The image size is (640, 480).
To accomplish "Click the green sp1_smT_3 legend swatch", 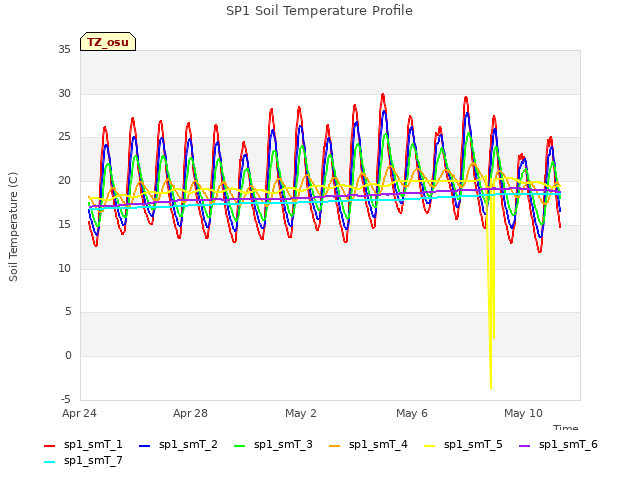I will (240, 446).
